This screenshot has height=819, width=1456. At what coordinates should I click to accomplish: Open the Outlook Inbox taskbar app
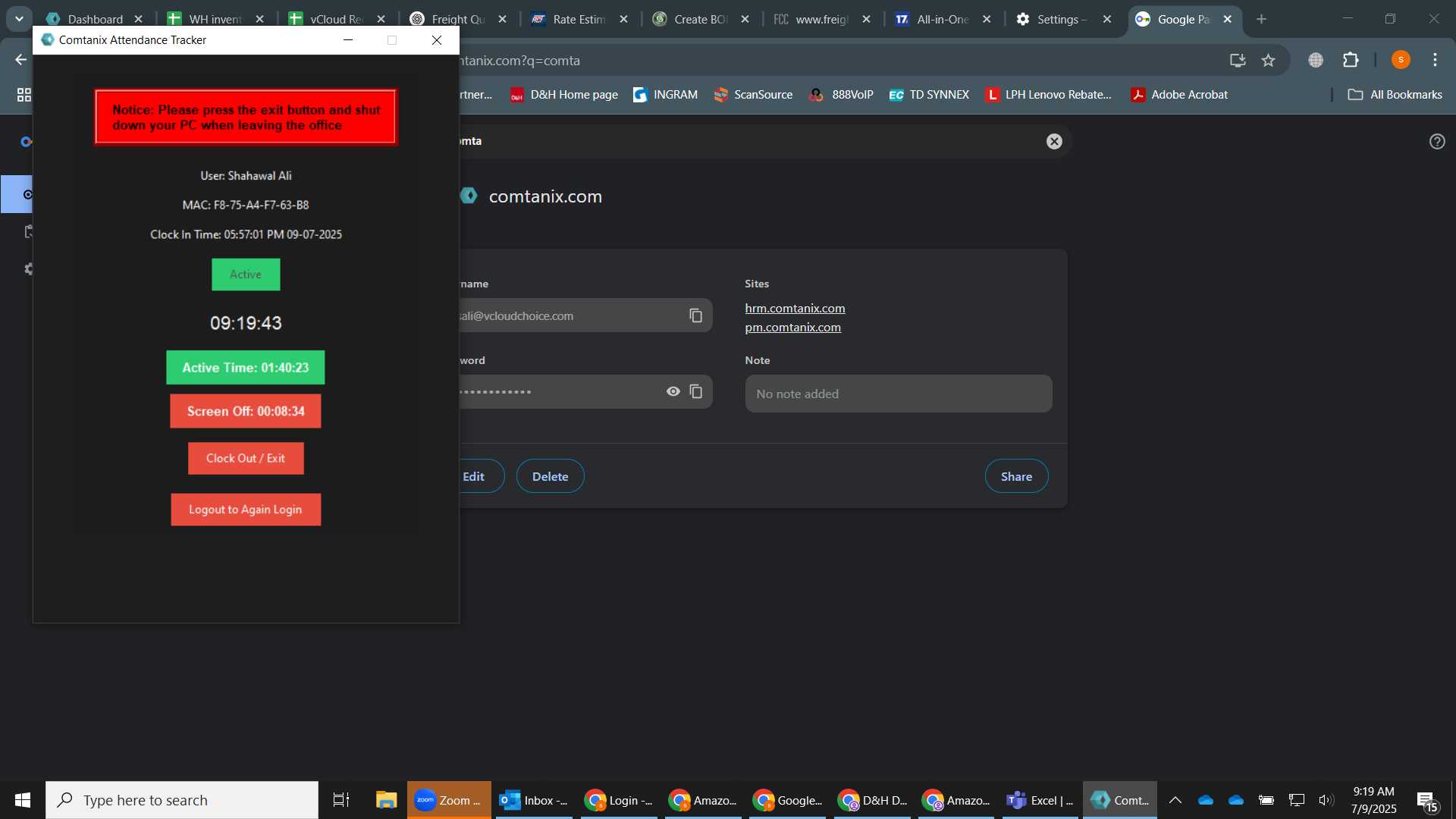(533, 800)
